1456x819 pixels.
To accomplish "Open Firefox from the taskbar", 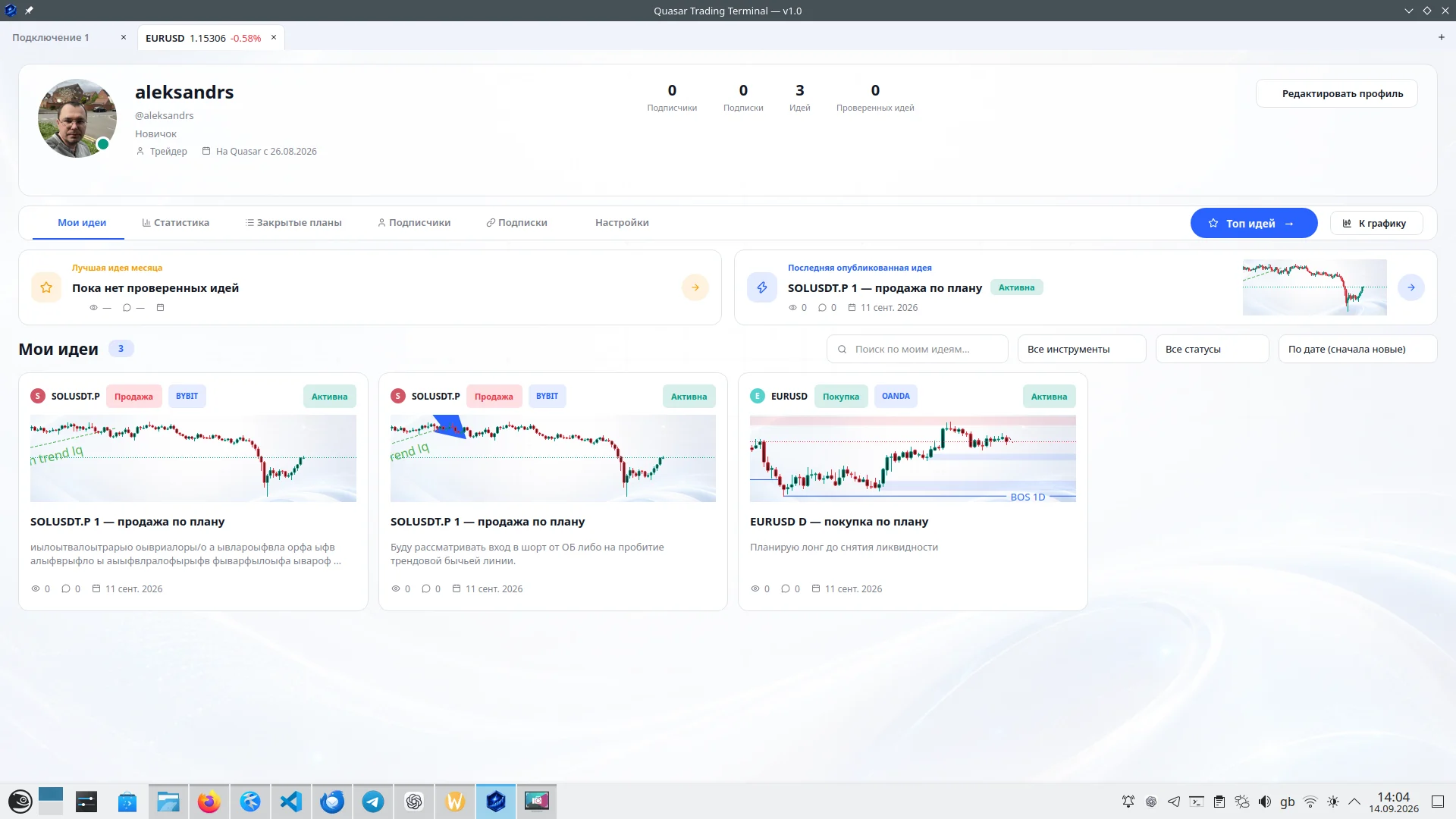I will [x=209, y=802].
